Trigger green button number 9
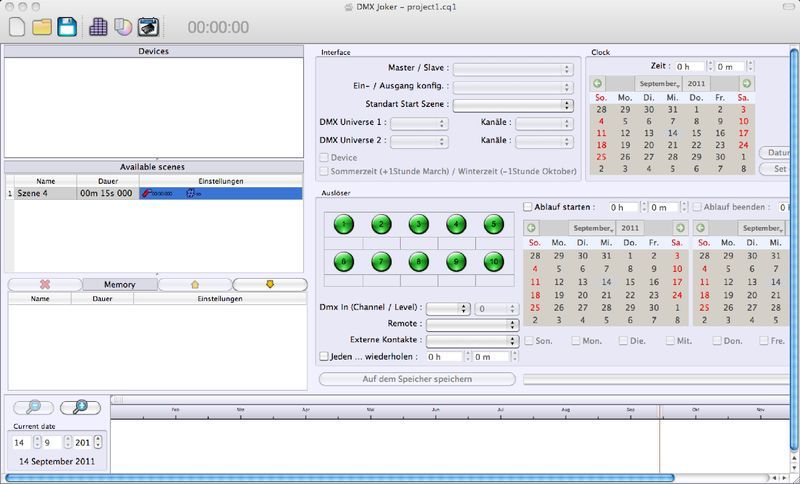Image resolution: width=800 pixels, height=484 pixels. click(456, 262)
